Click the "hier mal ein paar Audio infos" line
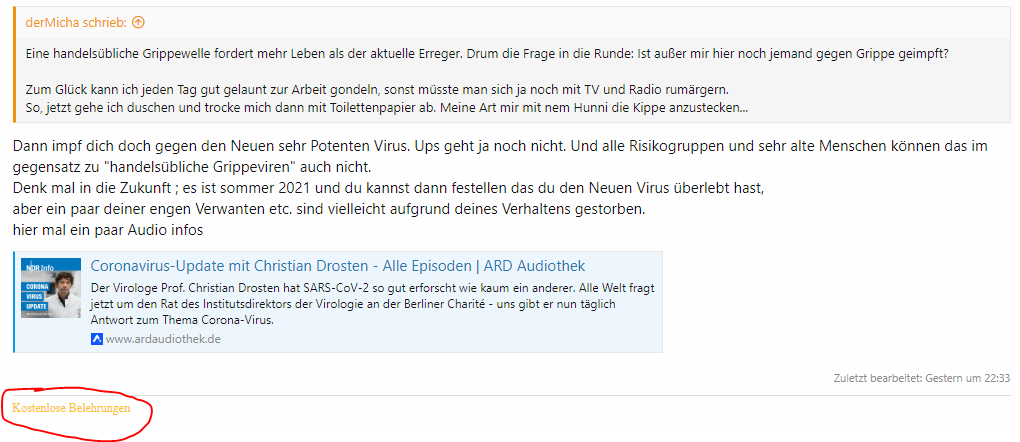 point(108,231)
